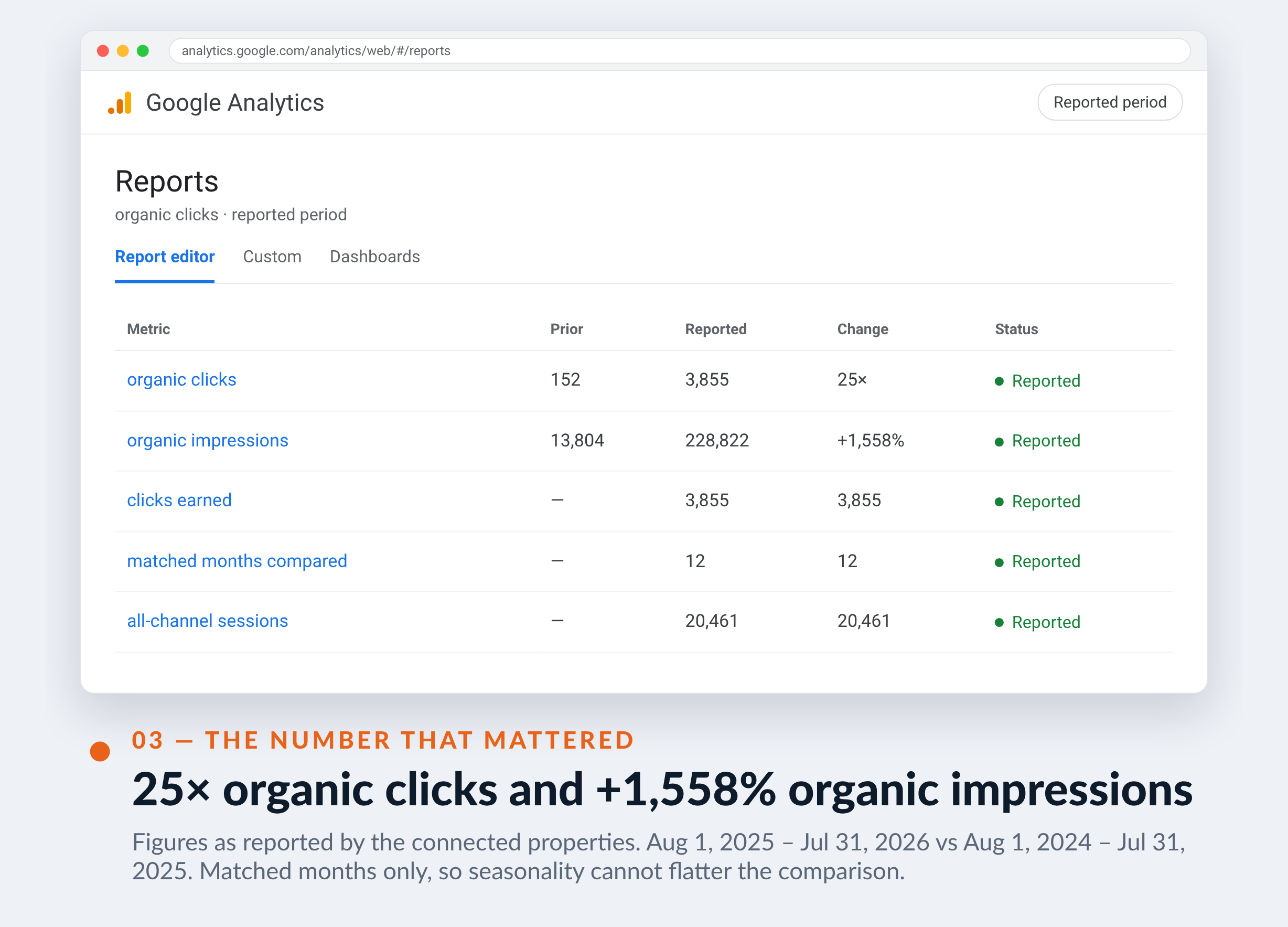Image resolution: width=1288 pixels, height=927 pixels.
Task: Open the organic clicks metric link
Action: [x=182, y=379]
